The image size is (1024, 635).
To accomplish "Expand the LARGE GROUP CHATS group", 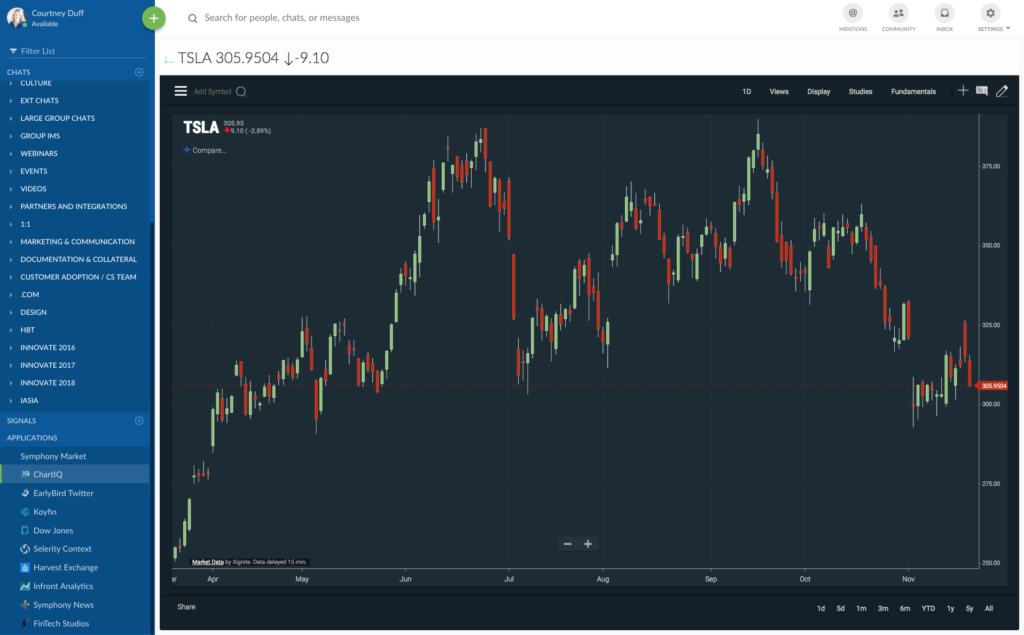I will 10,118.
